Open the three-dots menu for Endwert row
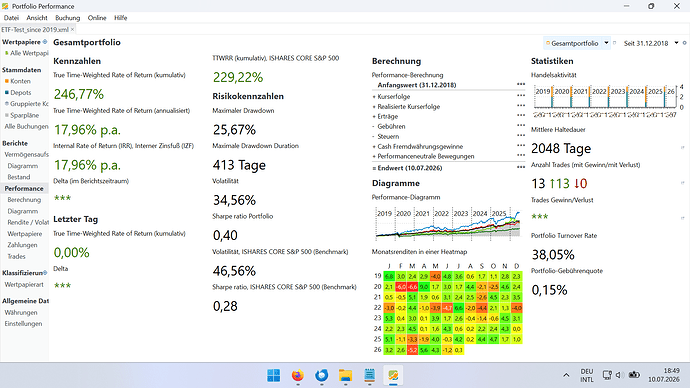690x388 pixels. 521,167
